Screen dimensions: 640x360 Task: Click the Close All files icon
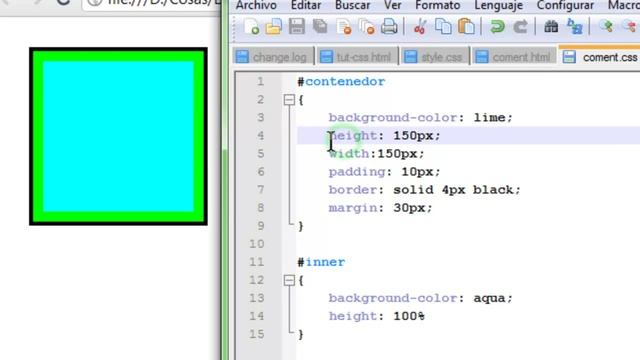[x=367, y=27]
